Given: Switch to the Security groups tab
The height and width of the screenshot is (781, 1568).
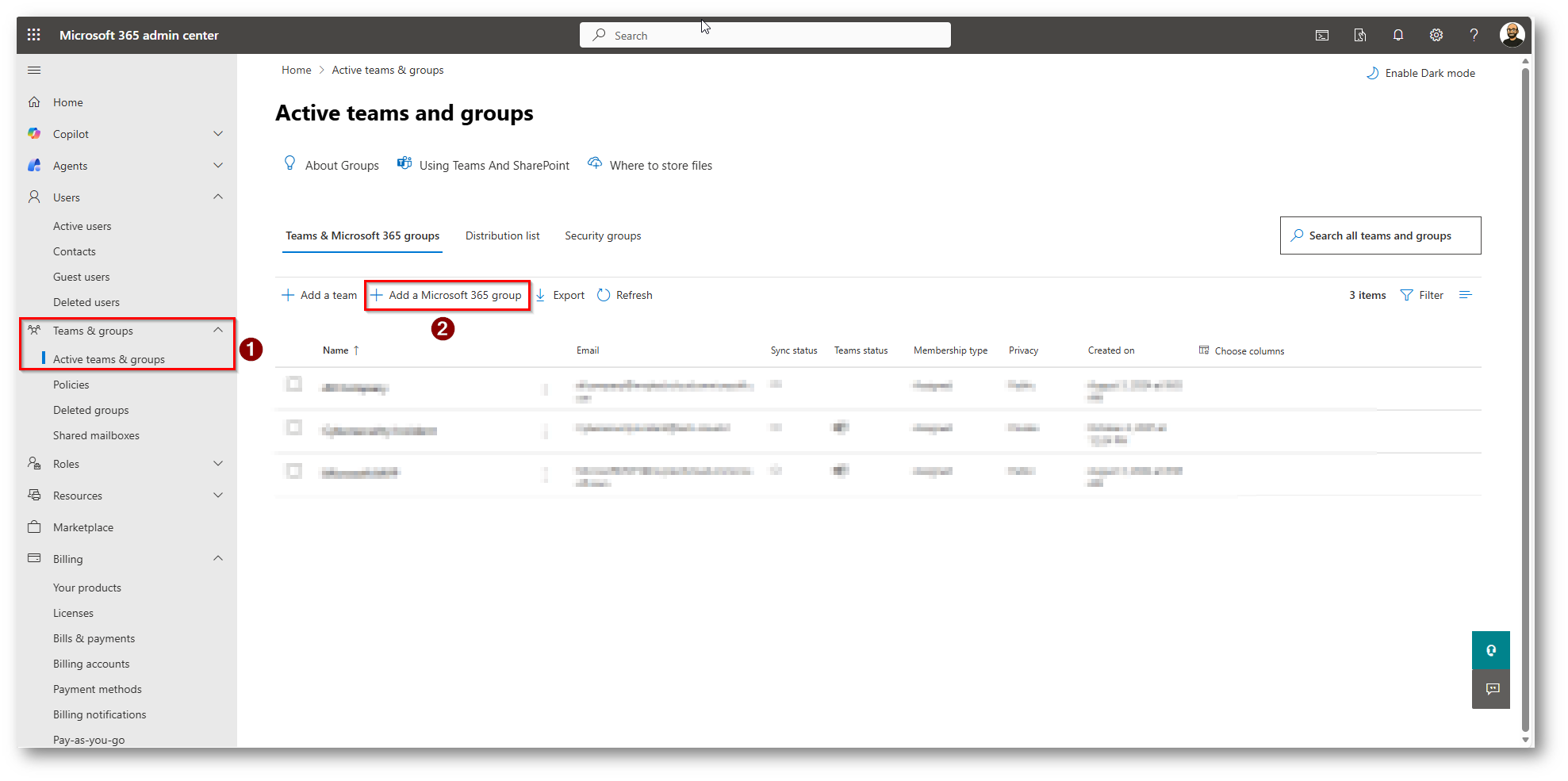Looking at the screenshot, I should [x=603, y=235].
